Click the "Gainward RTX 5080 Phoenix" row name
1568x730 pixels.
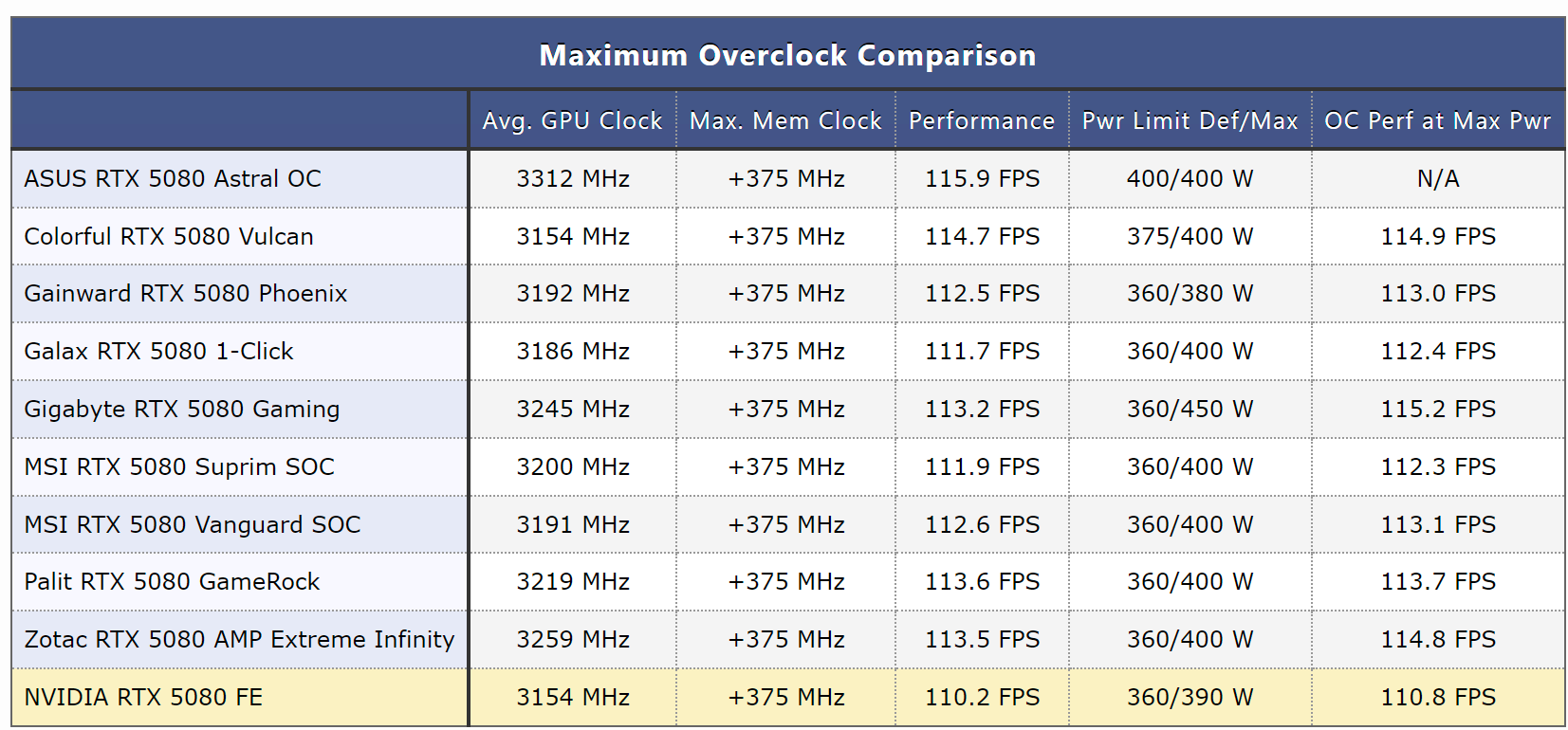click(186, 293)
